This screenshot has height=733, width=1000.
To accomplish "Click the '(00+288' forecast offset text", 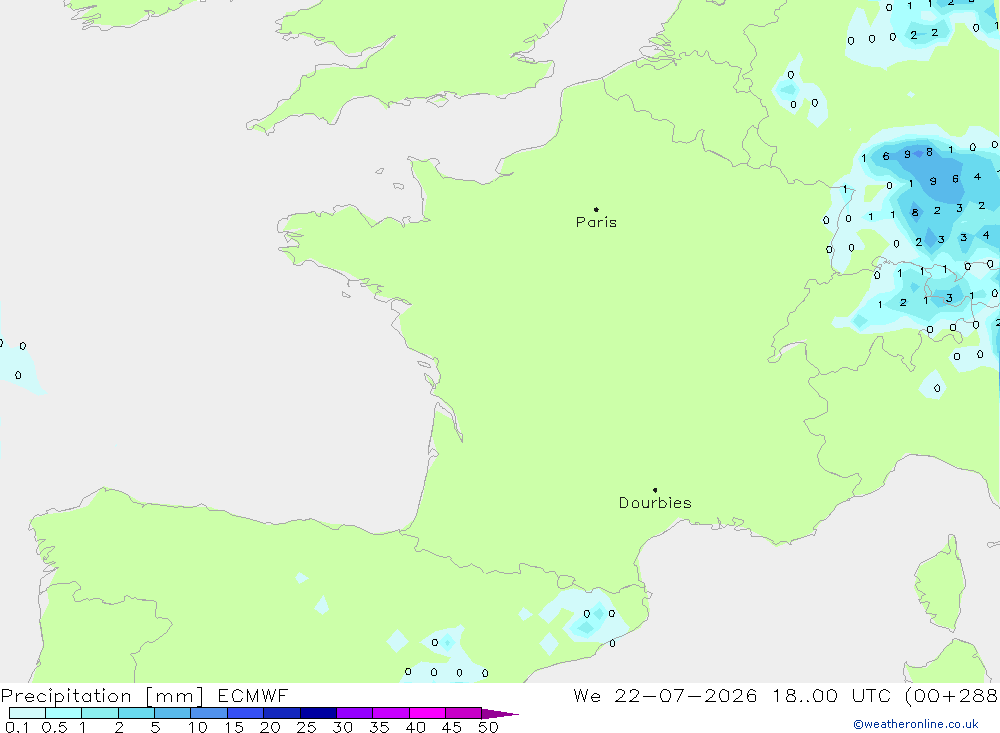I will click(x=952, y=695).
